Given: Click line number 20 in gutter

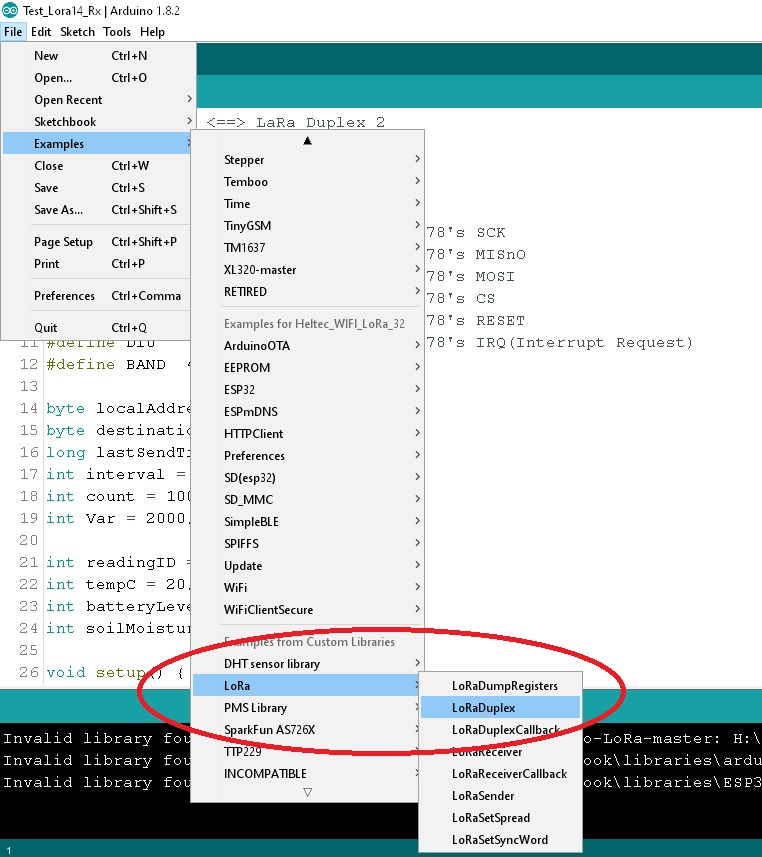Looking at the screenshot, I should (x=28, y=540).
